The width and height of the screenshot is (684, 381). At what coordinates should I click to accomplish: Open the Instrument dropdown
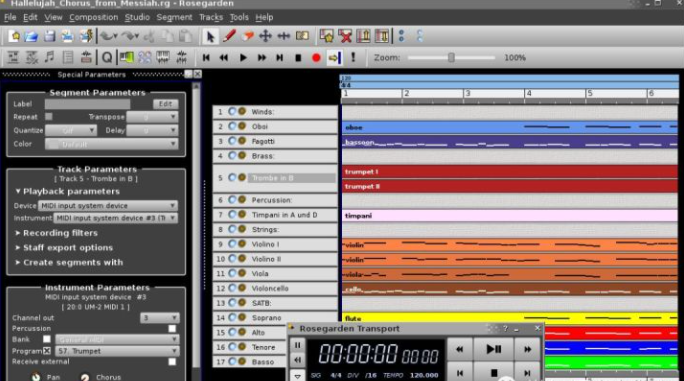point(115,218)
